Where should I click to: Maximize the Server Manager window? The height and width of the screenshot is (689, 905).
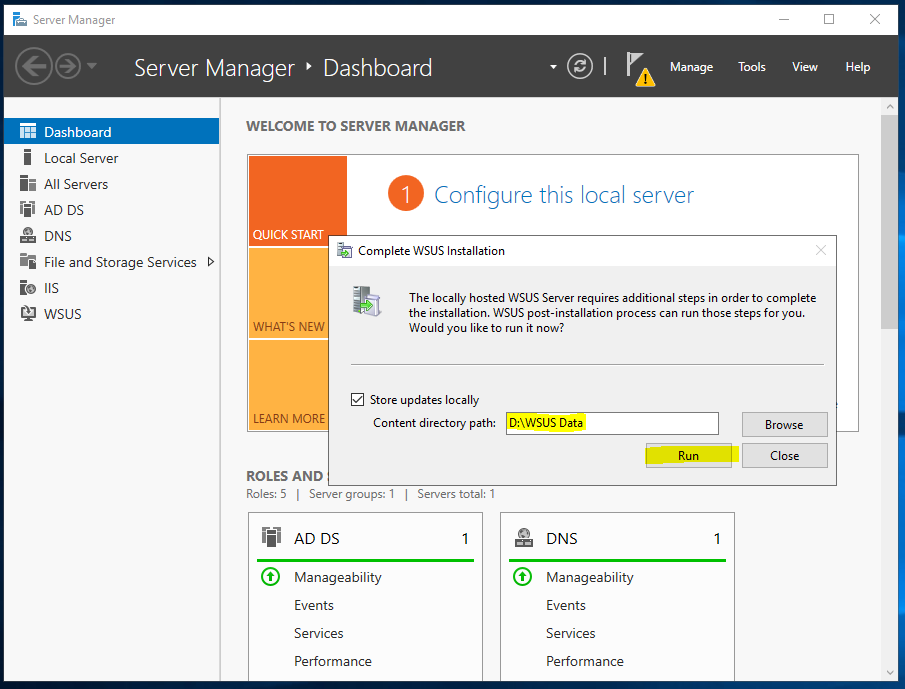pos(829,19)
